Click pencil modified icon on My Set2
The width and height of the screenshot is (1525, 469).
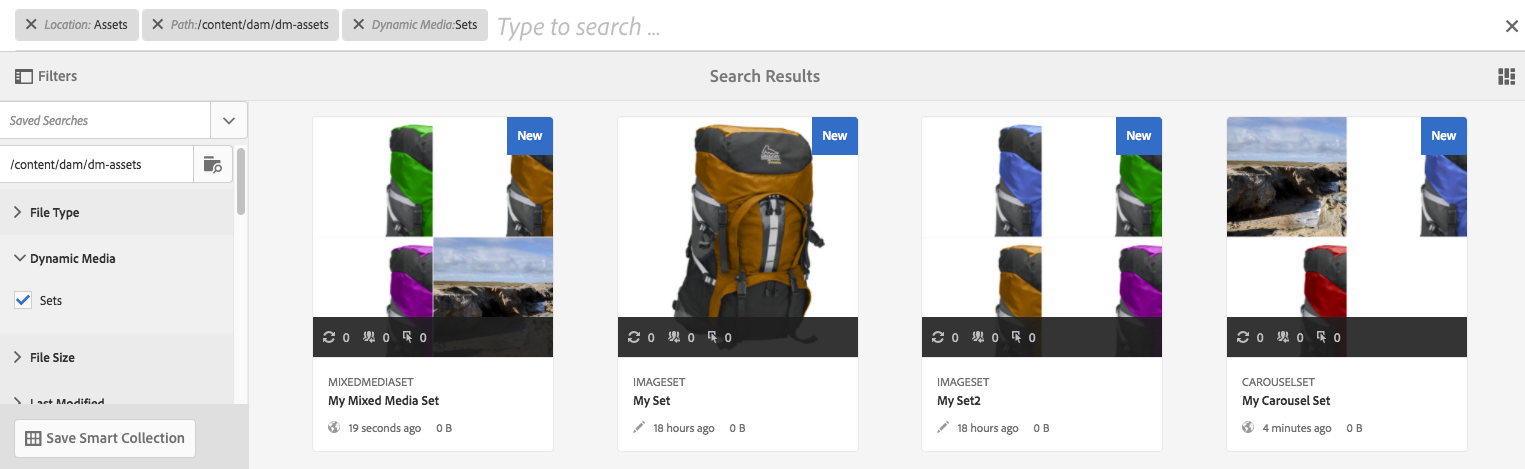(943, 427)
